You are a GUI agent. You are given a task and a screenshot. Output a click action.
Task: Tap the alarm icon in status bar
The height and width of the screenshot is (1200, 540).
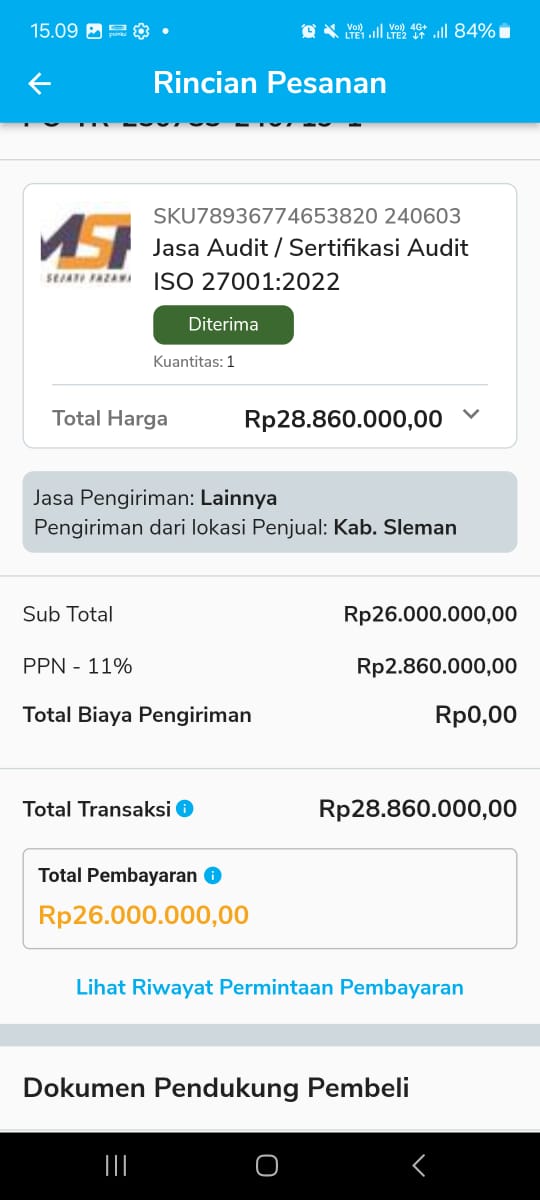[x=308, y=31]
